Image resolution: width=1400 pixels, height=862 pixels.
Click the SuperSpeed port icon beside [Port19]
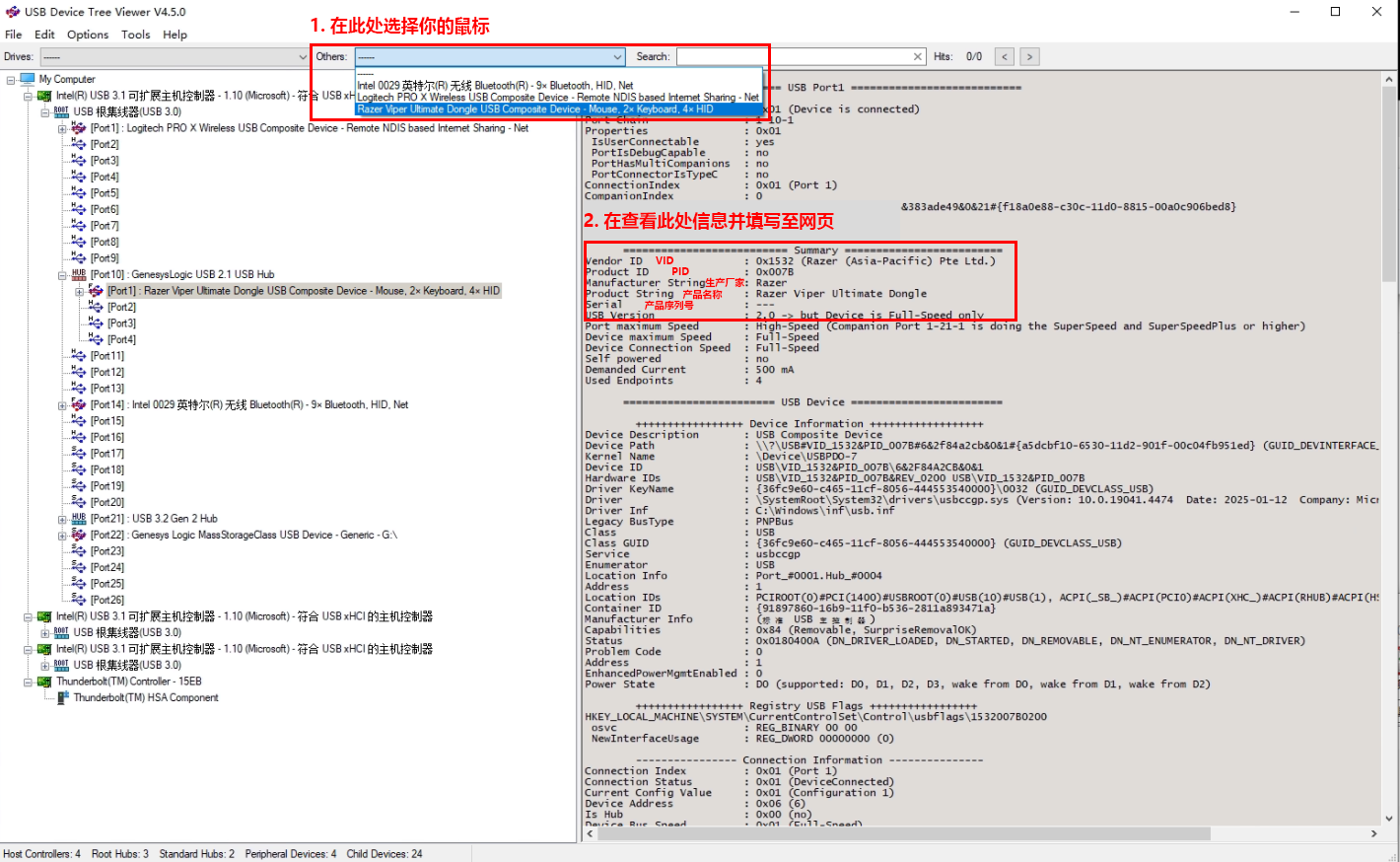(79, 485)
